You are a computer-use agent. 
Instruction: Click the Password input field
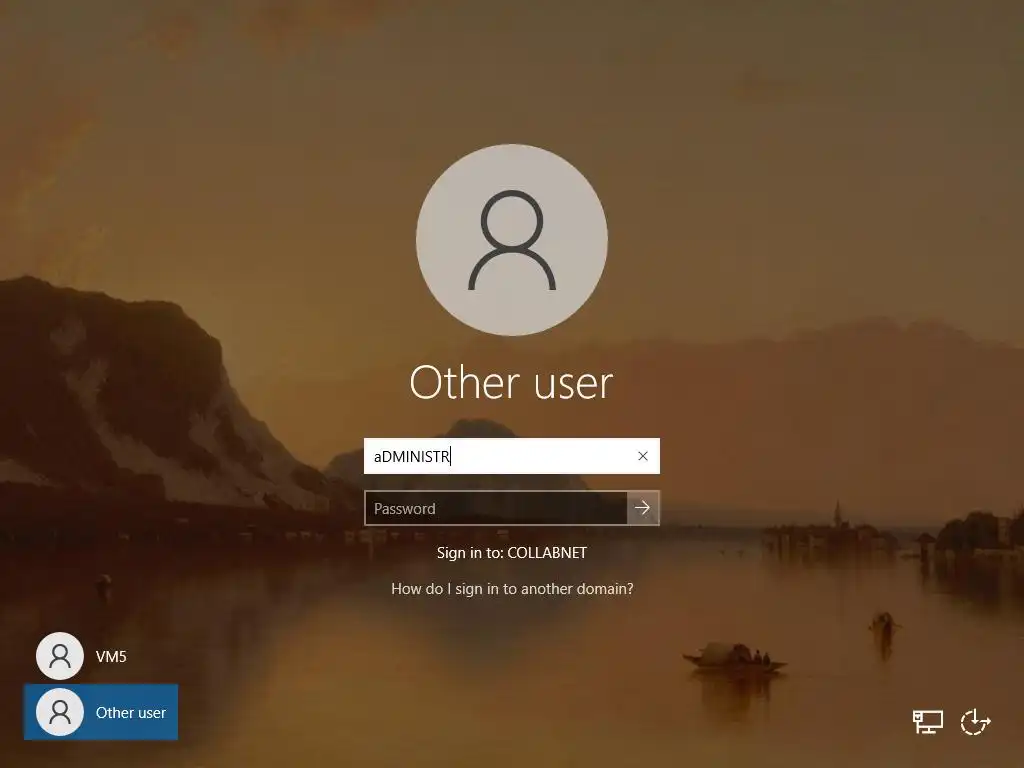(x=496, y=508)
